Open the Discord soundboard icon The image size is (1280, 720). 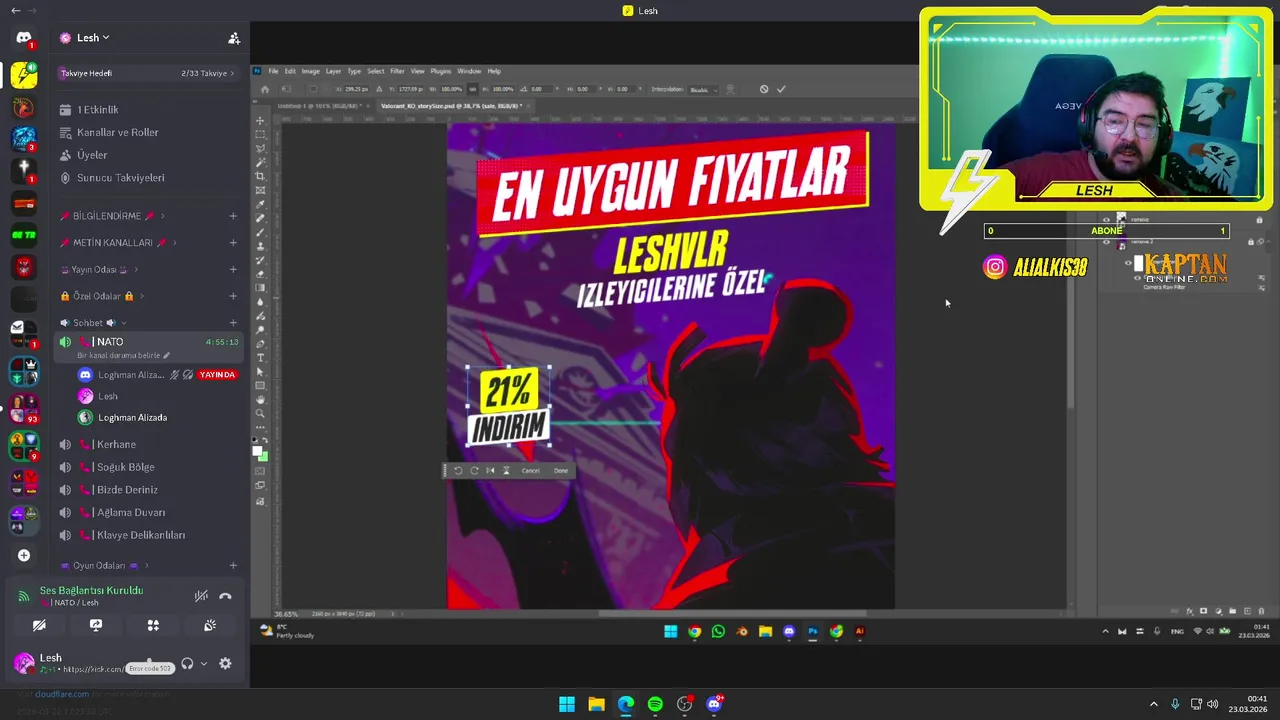point(210,625)
